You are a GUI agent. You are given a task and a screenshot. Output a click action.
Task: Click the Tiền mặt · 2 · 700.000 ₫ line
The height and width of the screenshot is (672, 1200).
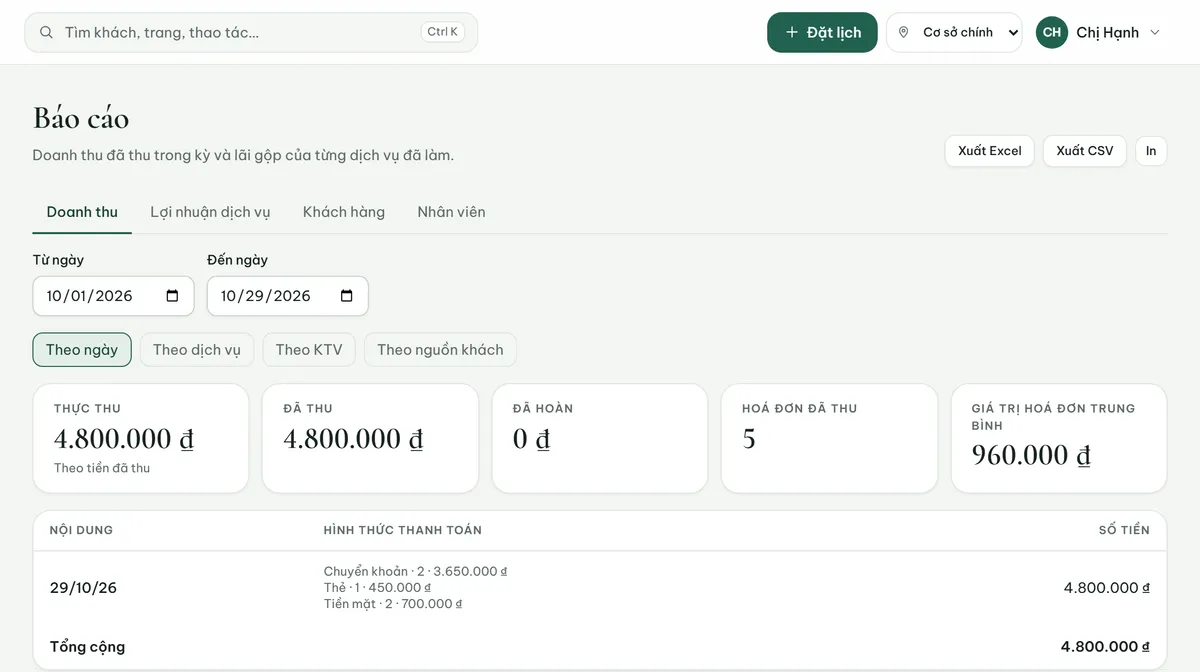click(x=393, y=604)
